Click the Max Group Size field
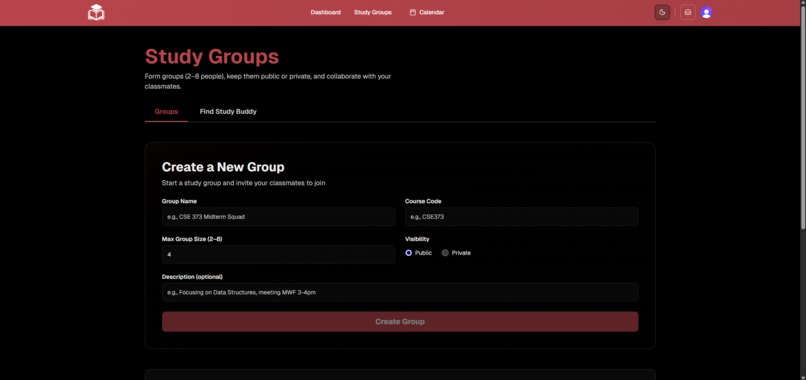 coord(278,254)
